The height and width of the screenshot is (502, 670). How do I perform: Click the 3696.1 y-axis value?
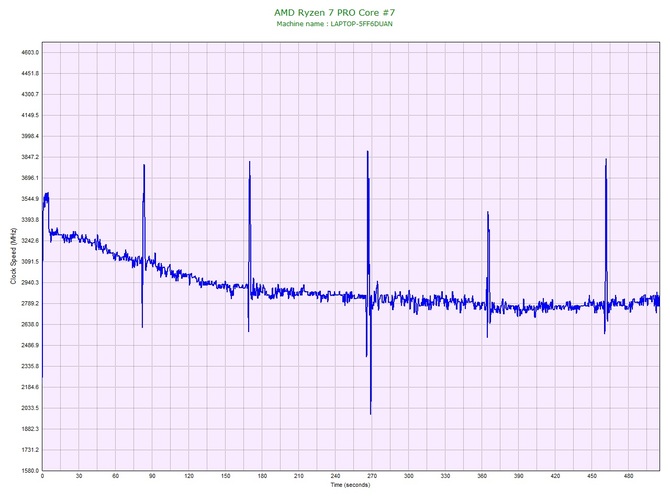click(30, 178)
